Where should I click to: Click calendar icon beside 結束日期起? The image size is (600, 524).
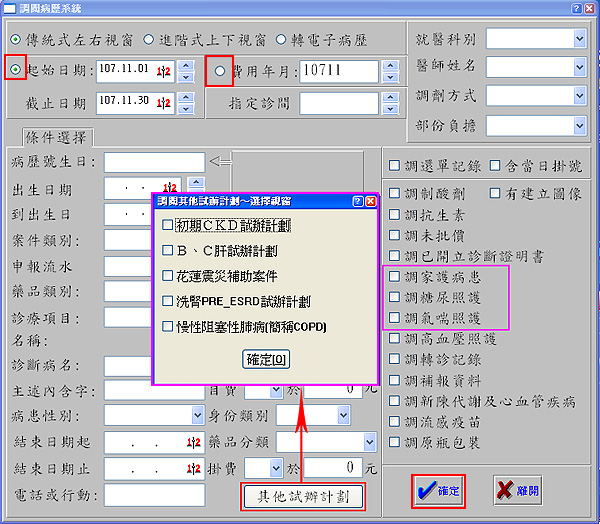click(x=193, y=441)
